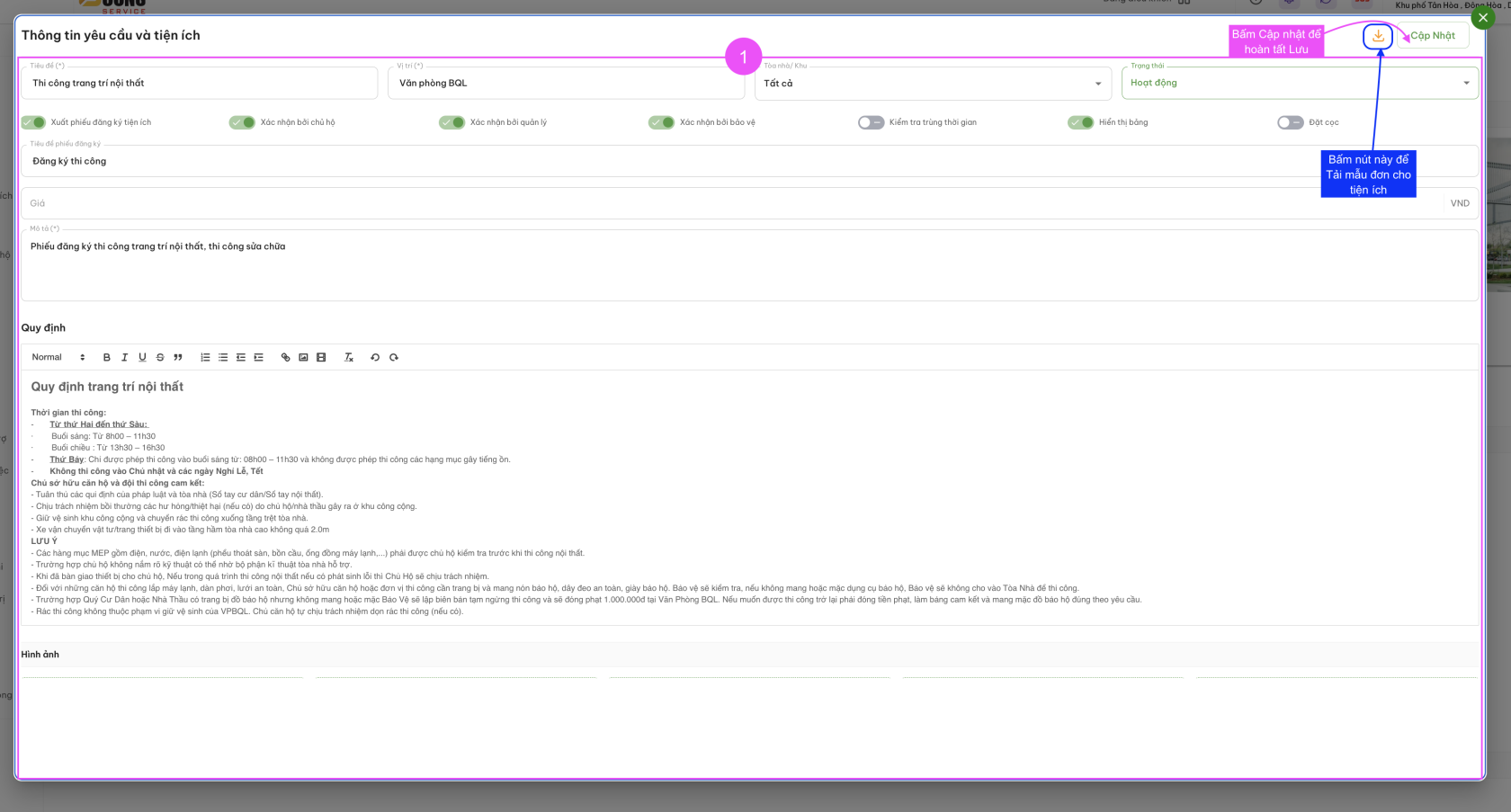Viewport: 1511px width, 812px height.
Task: Open the Trạng thái dropdown showing Hoạt động
Action: point(1300,84)
